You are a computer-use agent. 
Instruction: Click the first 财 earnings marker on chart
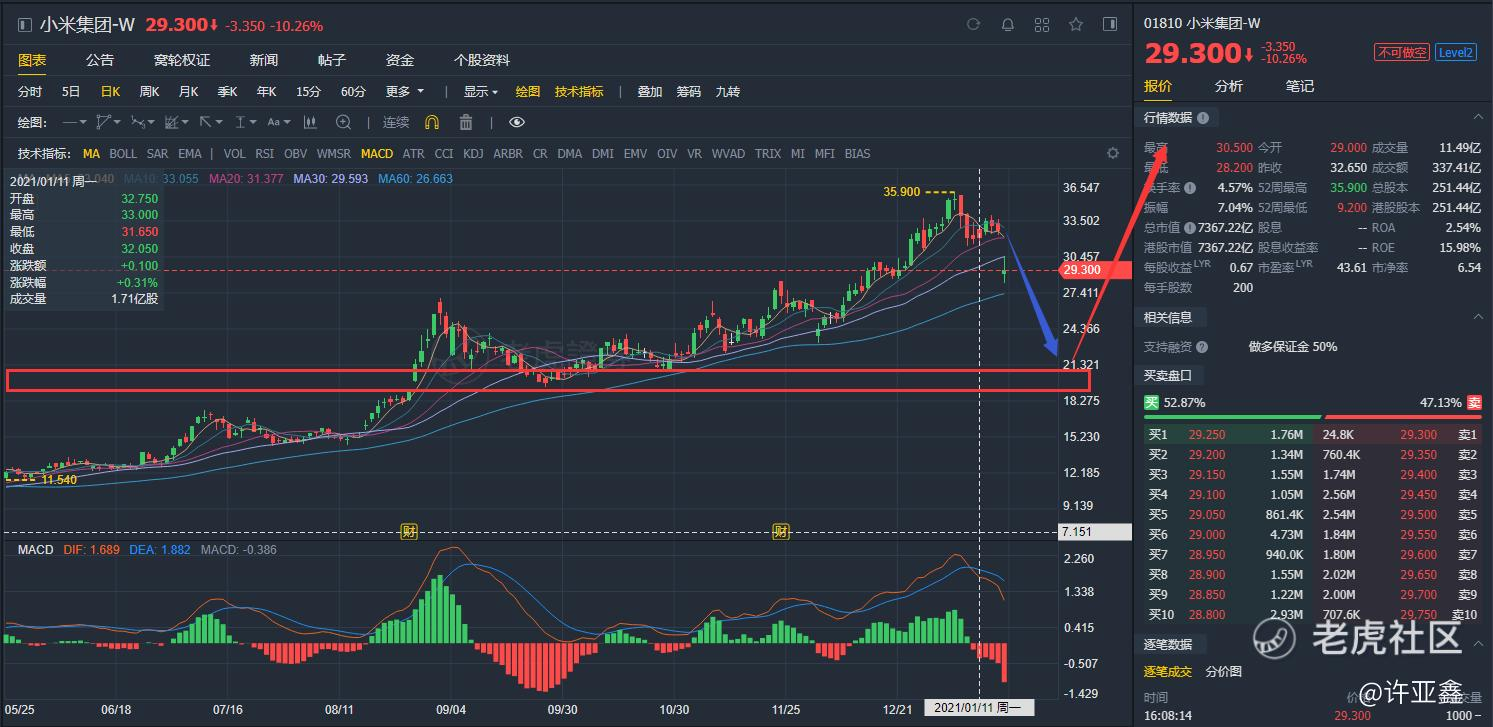[408, 531]
